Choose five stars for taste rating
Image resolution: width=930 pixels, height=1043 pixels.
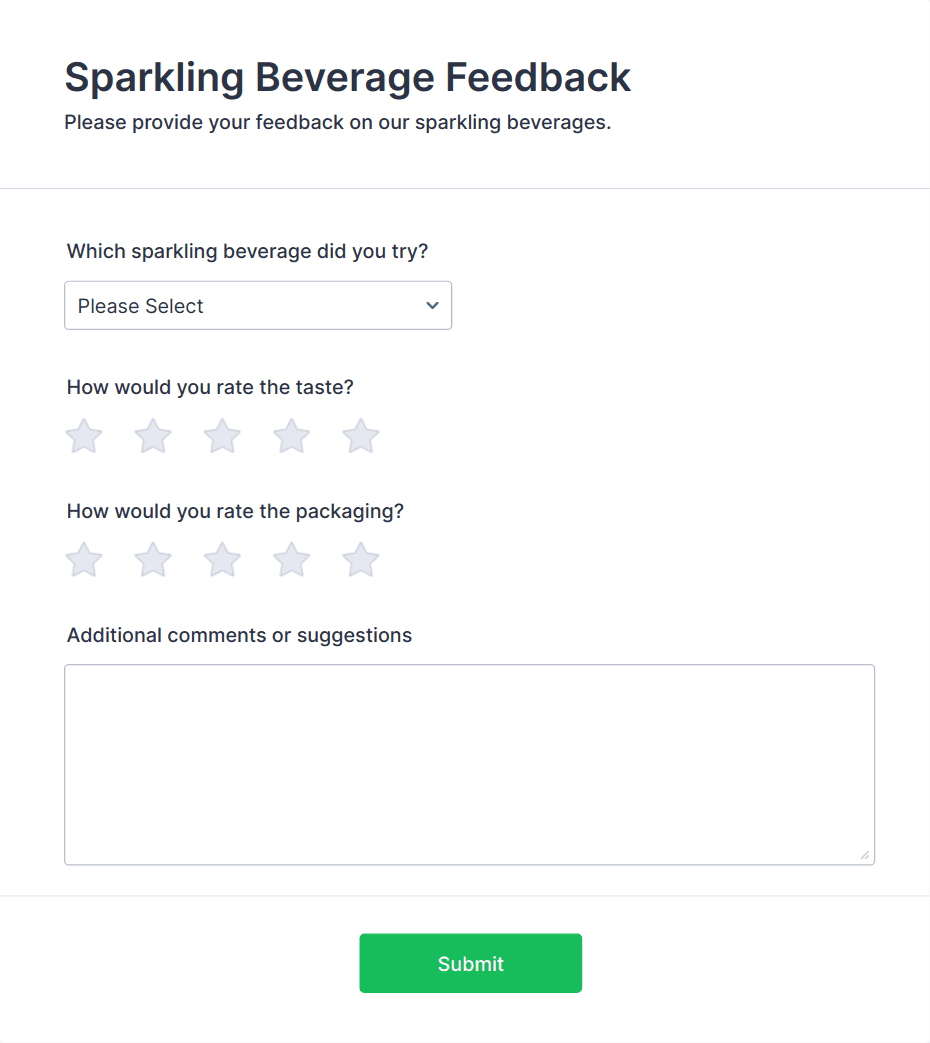pyautogui.click(x=360, y=437)
